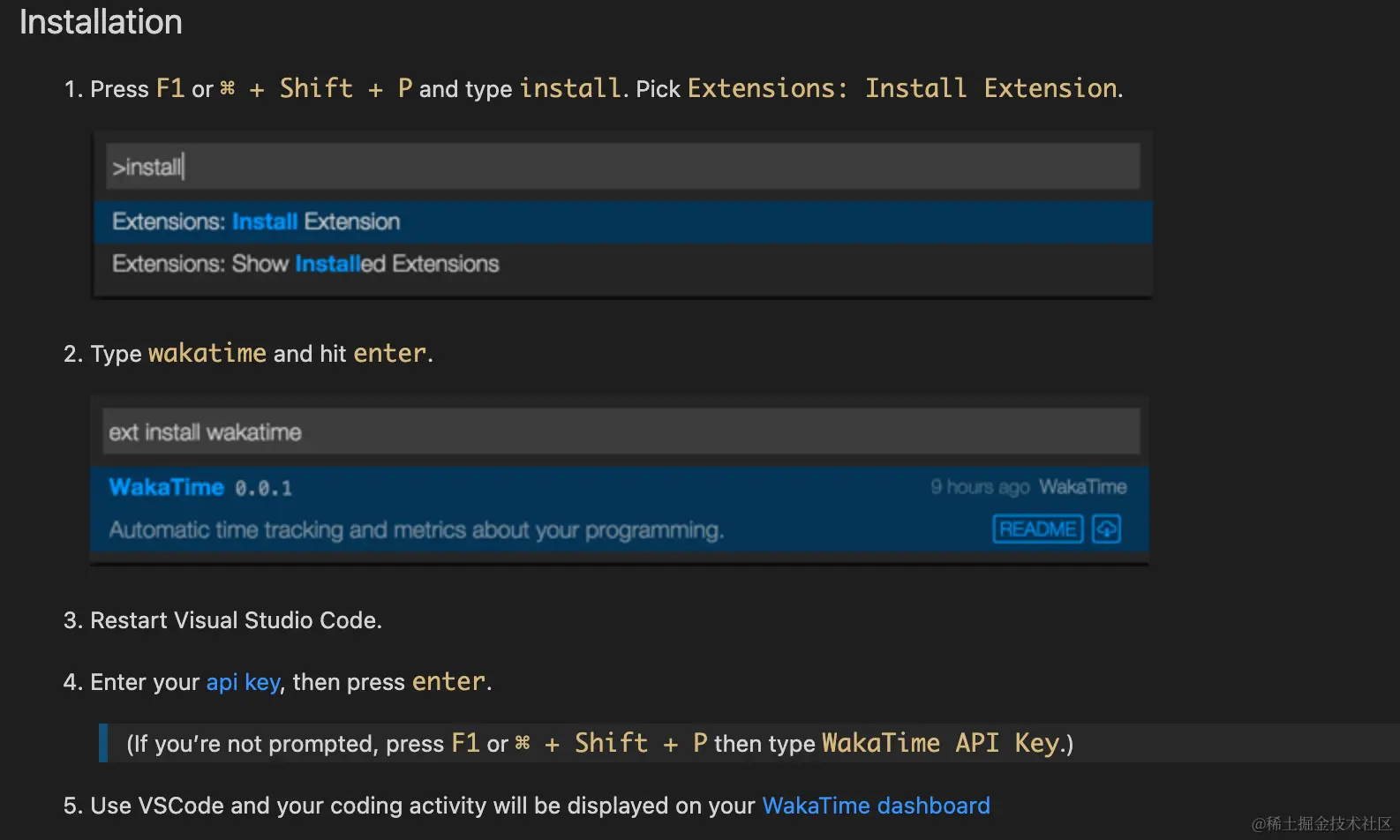Click the 'enter' key text in step 4
Viewport: 1400px width, 840px height.
pos(448,681)
